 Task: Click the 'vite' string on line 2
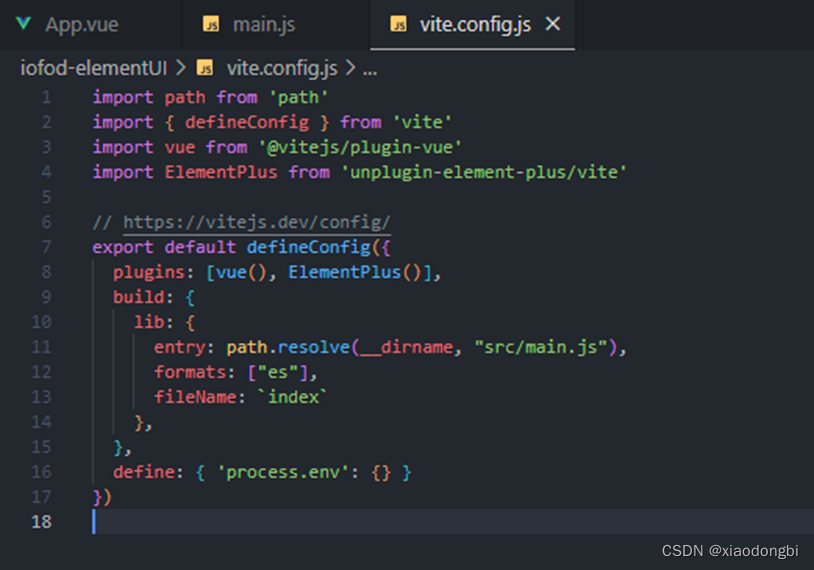[422, 123]
